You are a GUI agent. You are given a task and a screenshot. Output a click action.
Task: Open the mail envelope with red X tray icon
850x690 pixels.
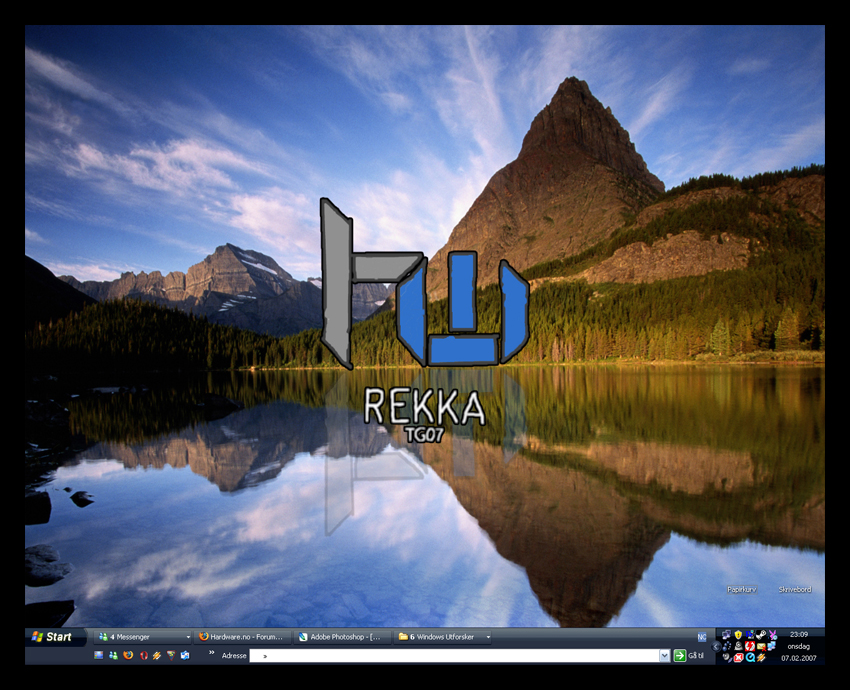[x=761, y=647]
